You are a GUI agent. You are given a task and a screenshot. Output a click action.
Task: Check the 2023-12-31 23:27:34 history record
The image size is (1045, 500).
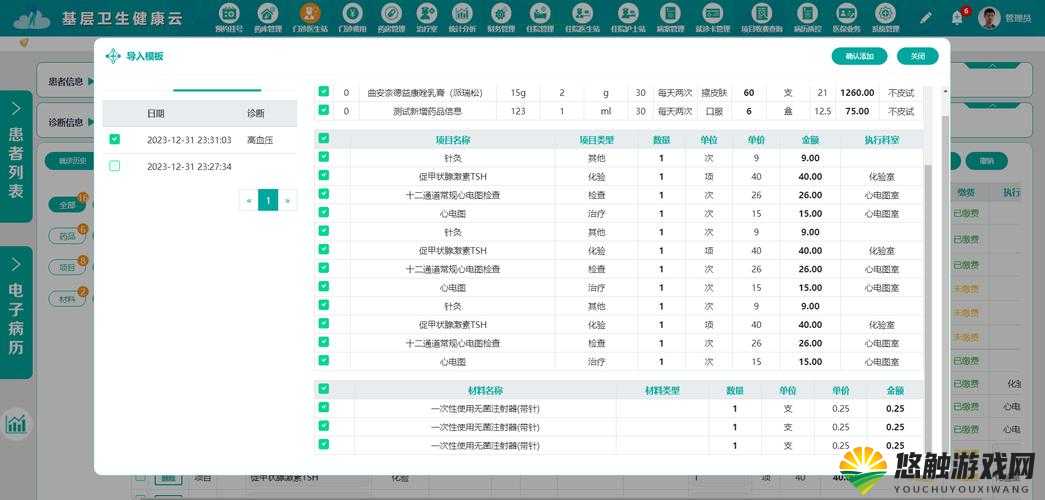(x=115, y=166)
